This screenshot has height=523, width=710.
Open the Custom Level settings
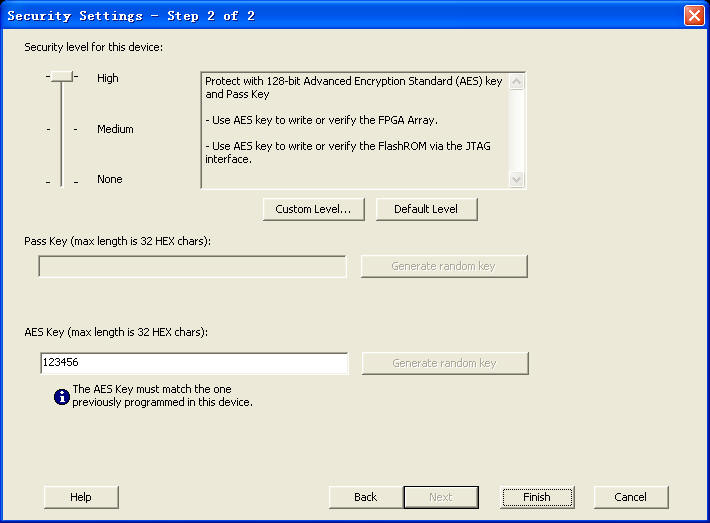313,209
